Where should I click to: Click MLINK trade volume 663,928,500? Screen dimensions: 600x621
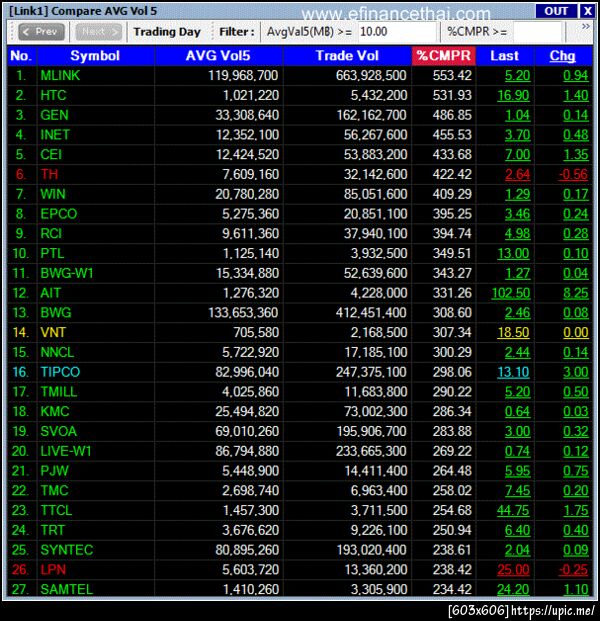(371, 76)
